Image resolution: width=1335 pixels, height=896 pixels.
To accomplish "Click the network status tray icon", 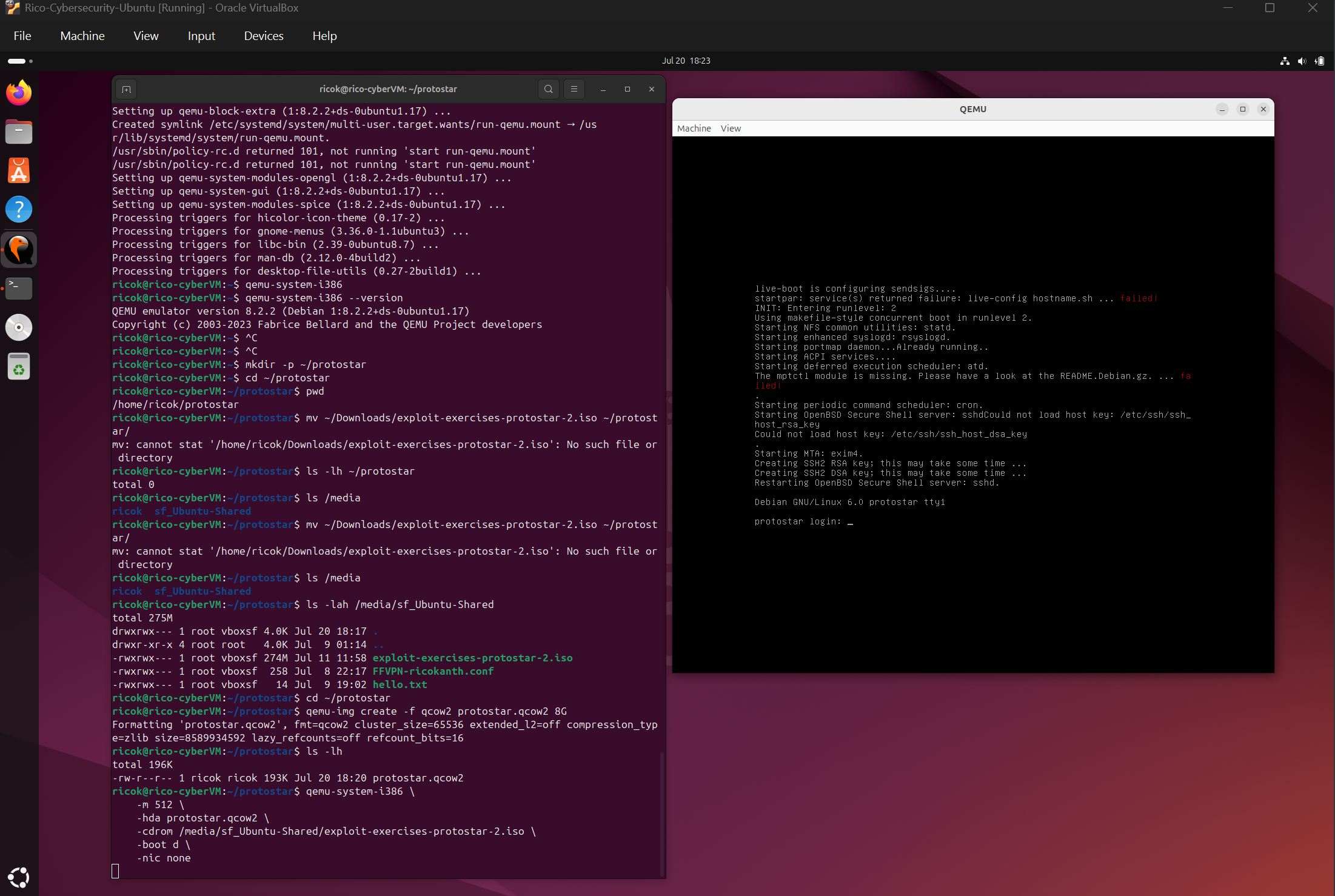I will click(1285, 61).
